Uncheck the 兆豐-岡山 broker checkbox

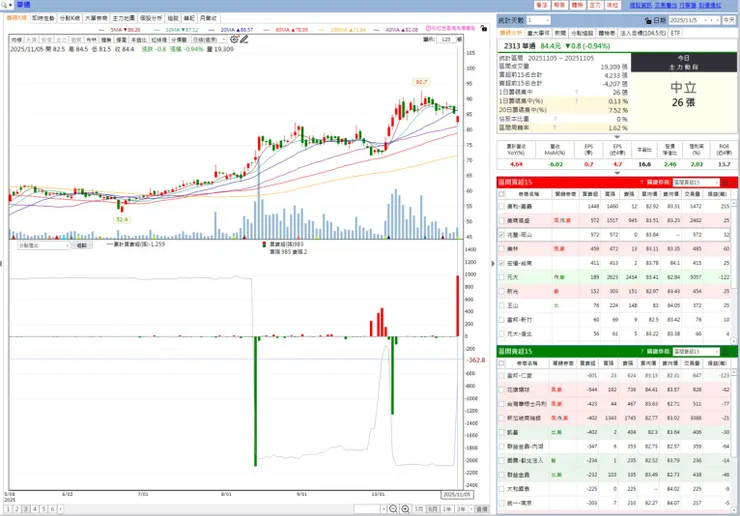click(502, 235)
